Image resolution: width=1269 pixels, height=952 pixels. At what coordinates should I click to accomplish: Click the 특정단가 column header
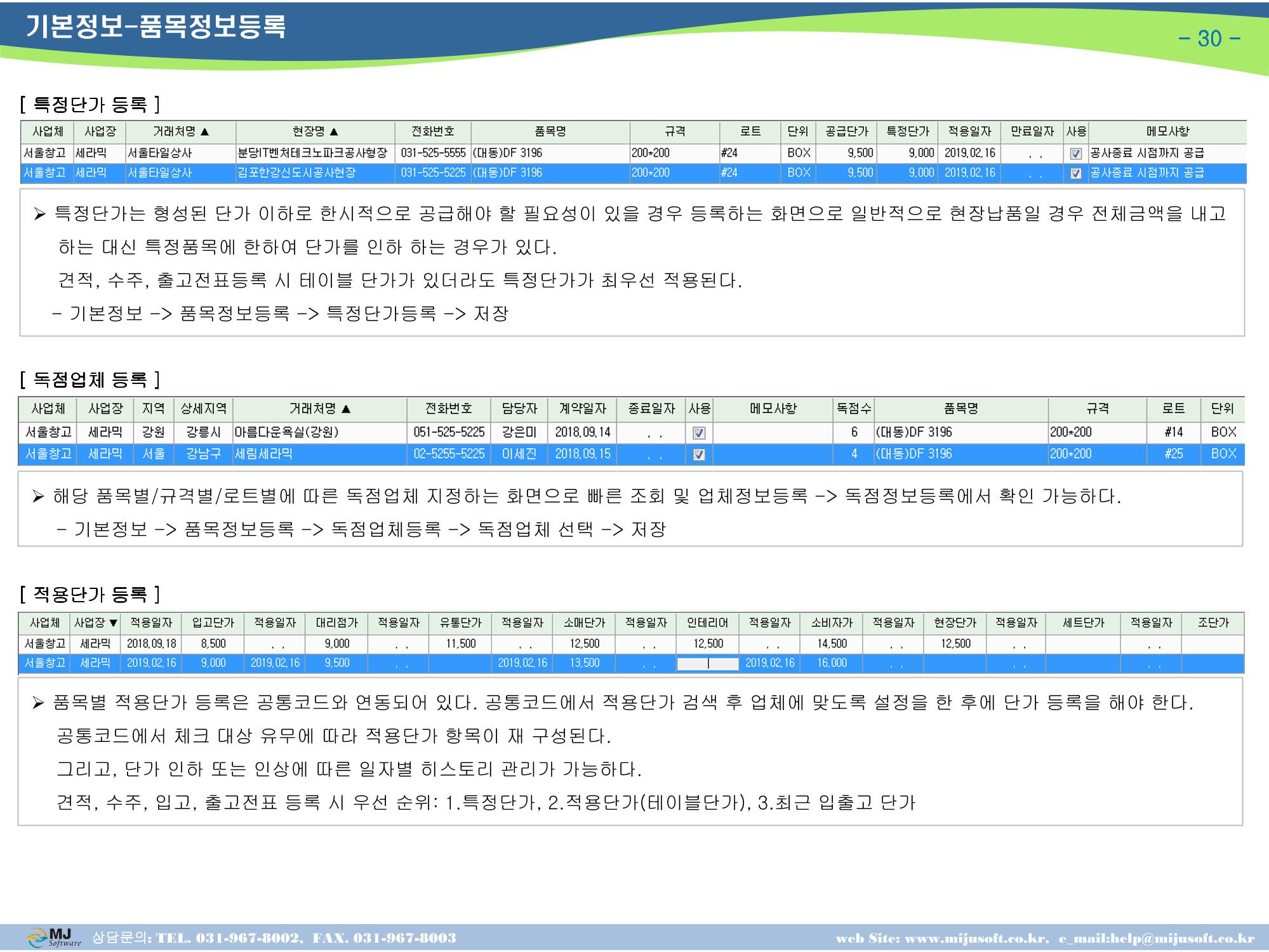click(x=908, y=132)
